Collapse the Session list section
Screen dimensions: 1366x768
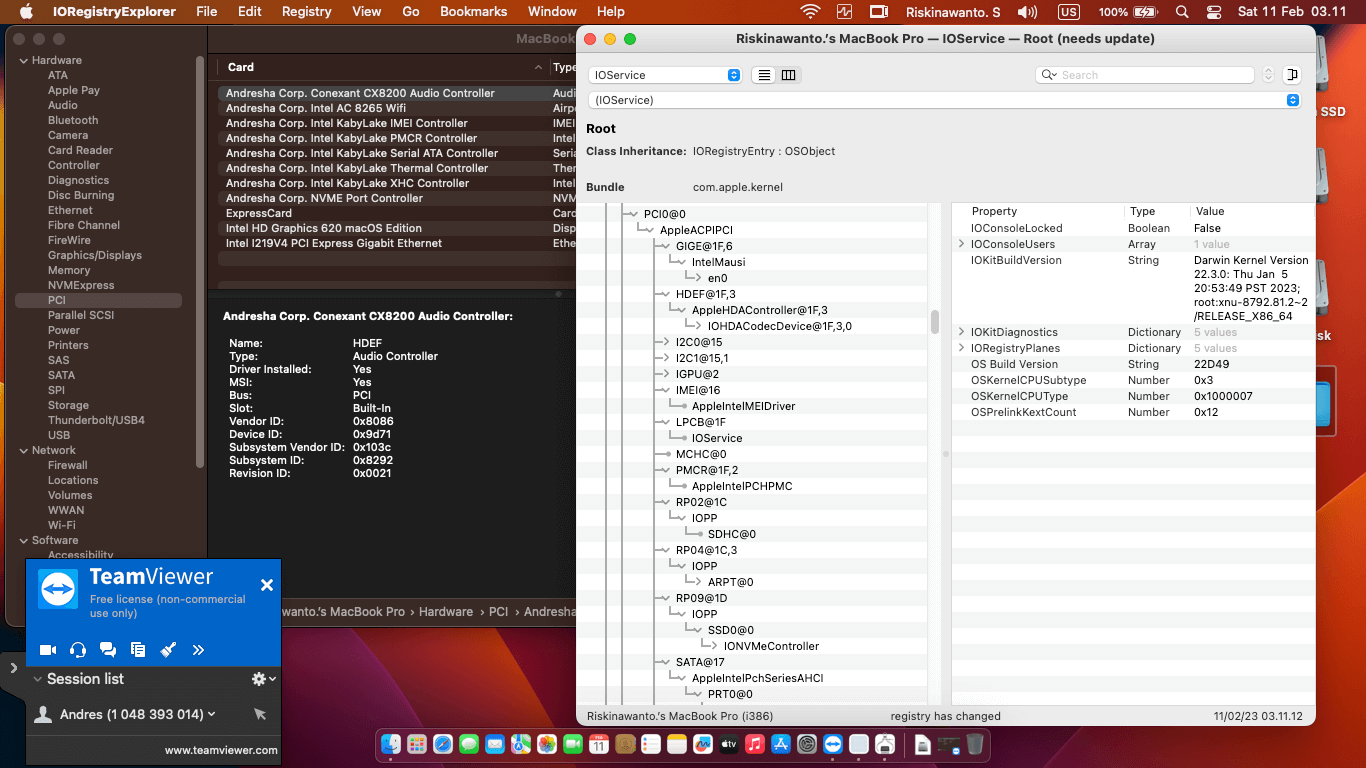[x=38, y=679]
